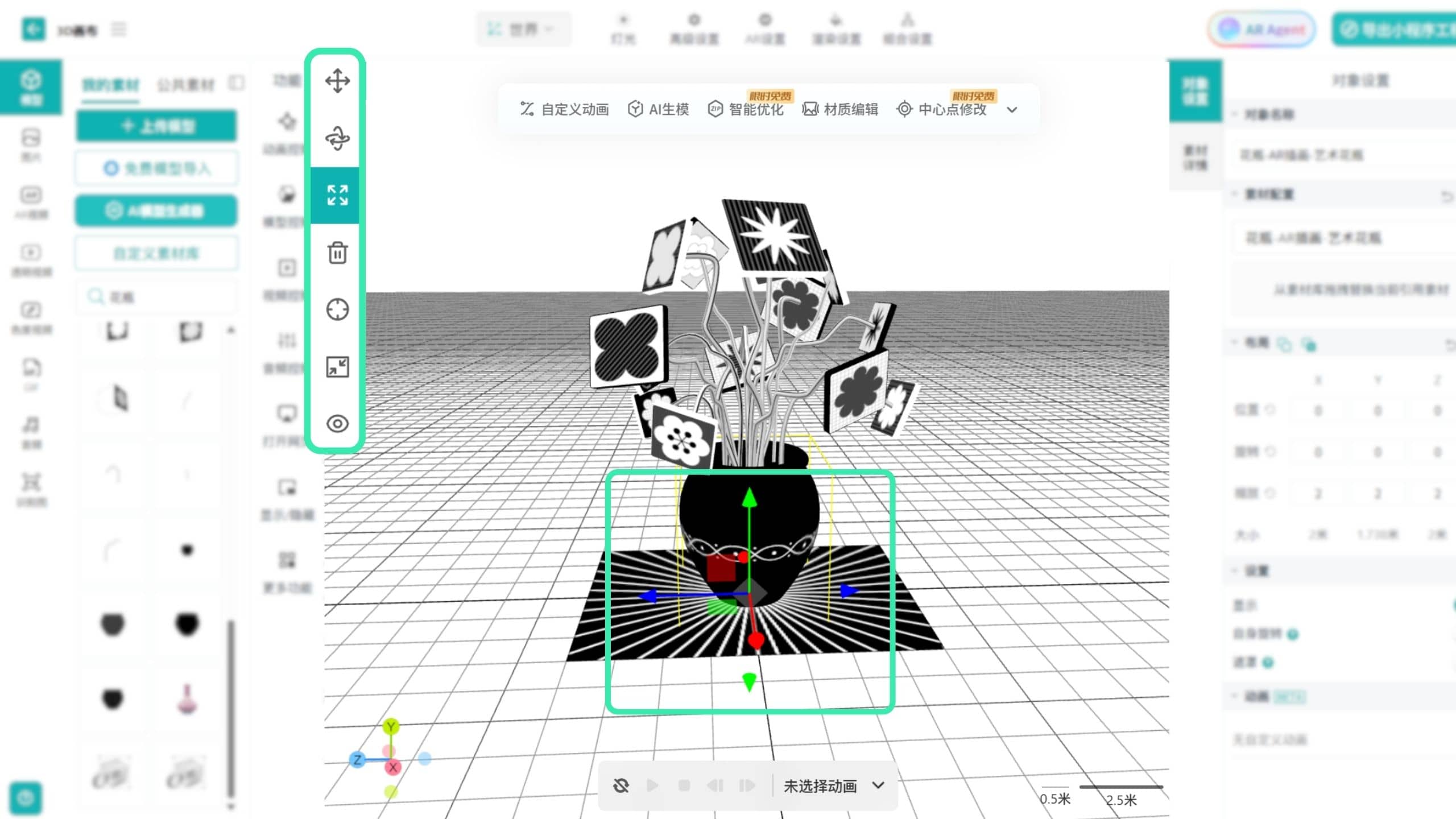
Task: Switch to the 我的素材 tab
Action: tap(110, 85)
